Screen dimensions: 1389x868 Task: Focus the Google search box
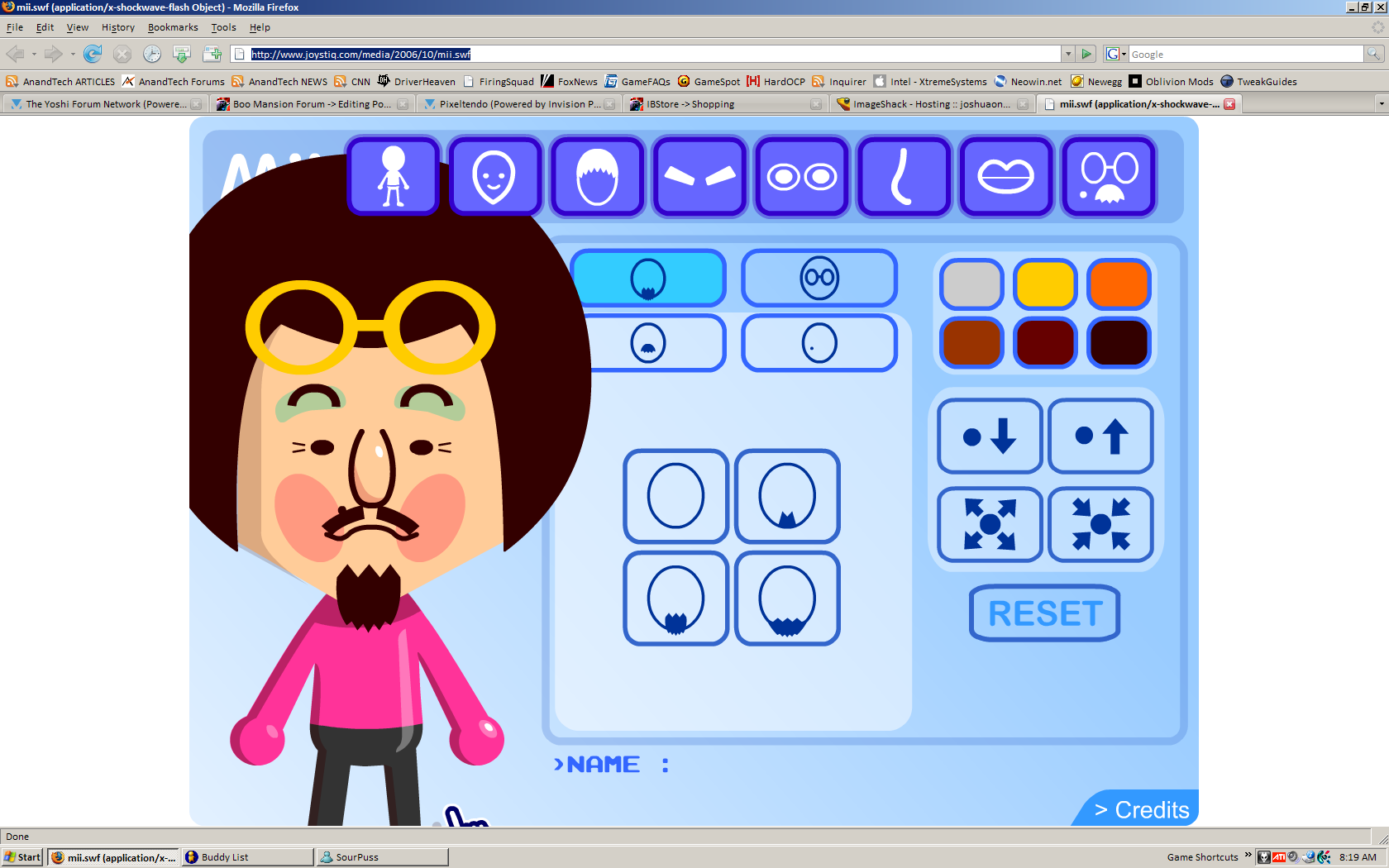coord(1246,55)
